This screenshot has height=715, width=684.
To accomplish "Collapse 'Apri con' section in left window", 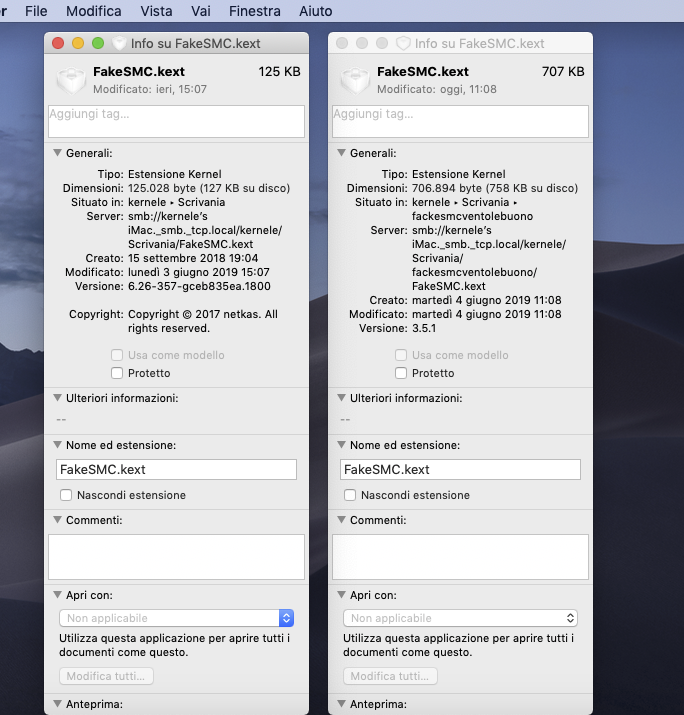I will click(57, 595).
